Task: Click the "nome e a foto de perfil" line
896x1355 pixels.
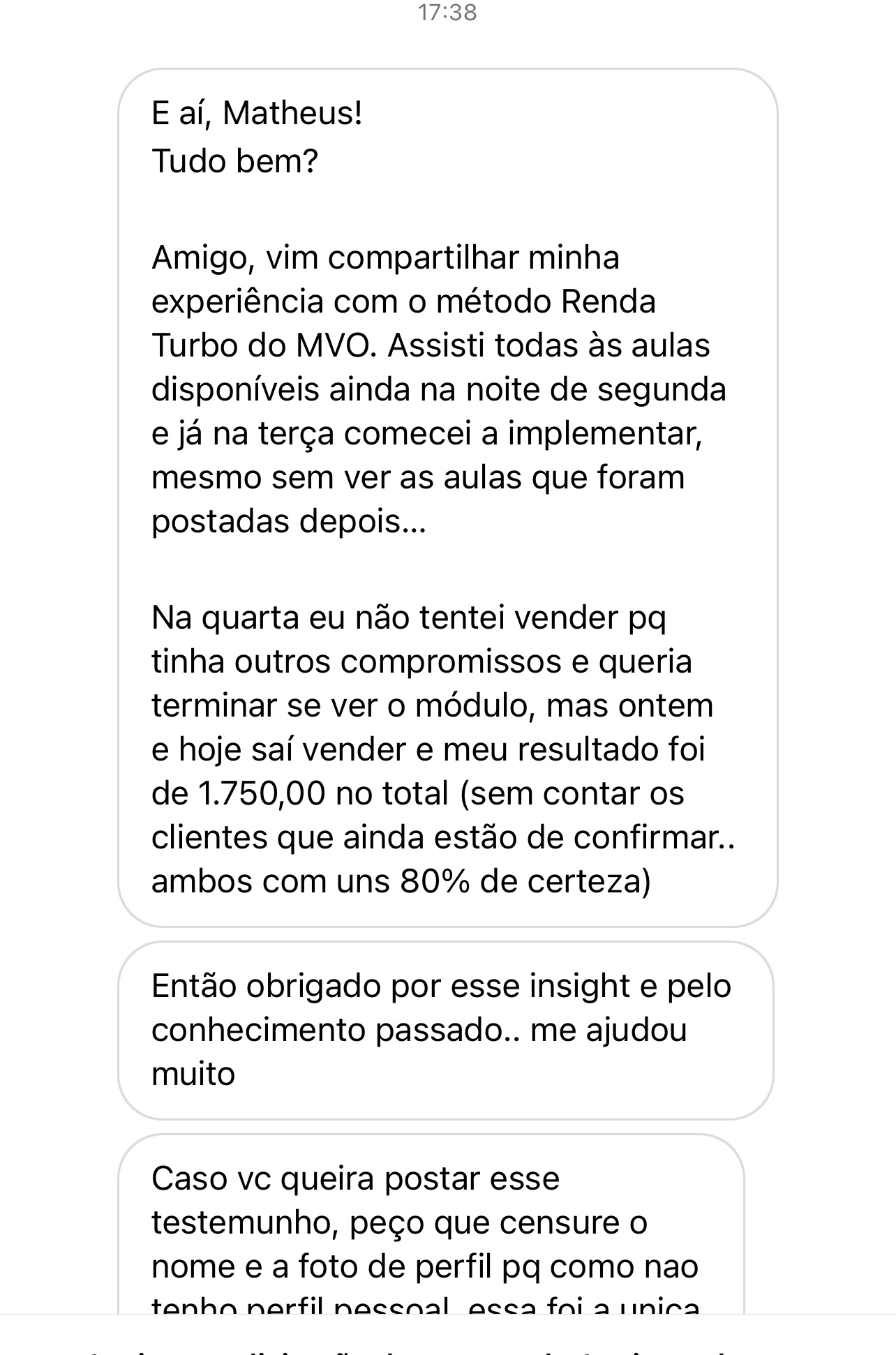Action: (x=424, y=1266)
